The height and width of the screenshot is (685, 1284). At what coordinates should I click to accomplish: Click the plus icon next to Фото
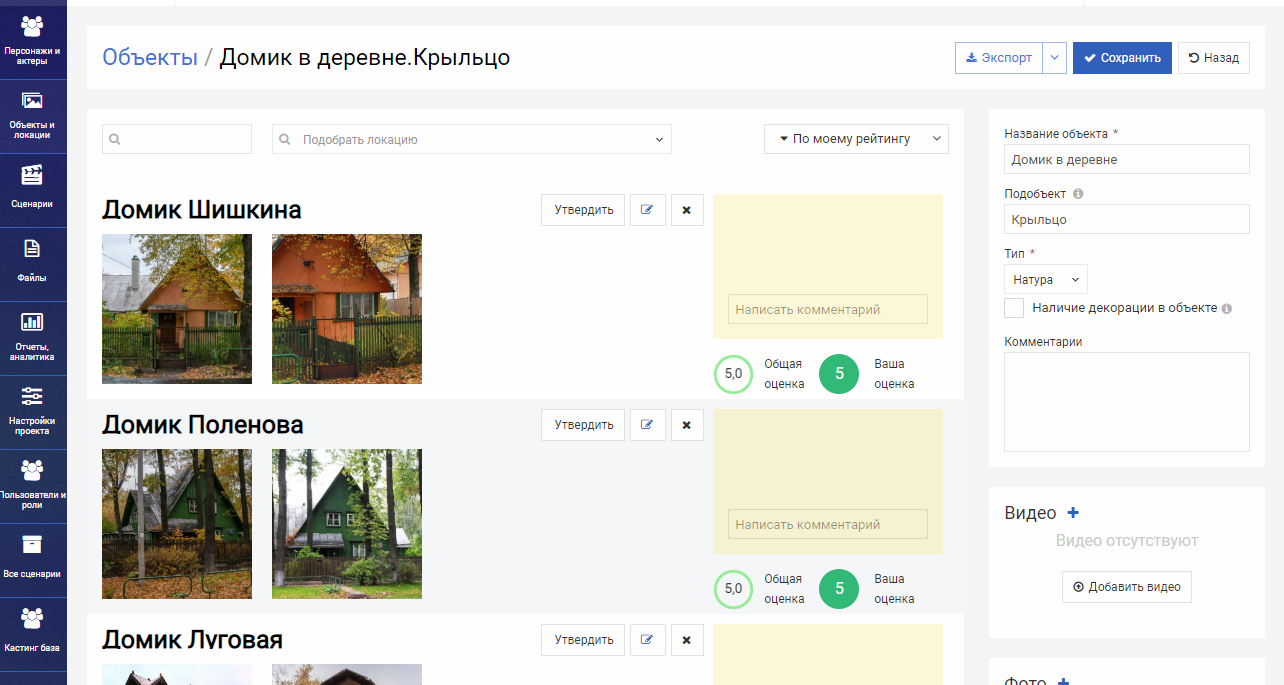[1063, 681]
